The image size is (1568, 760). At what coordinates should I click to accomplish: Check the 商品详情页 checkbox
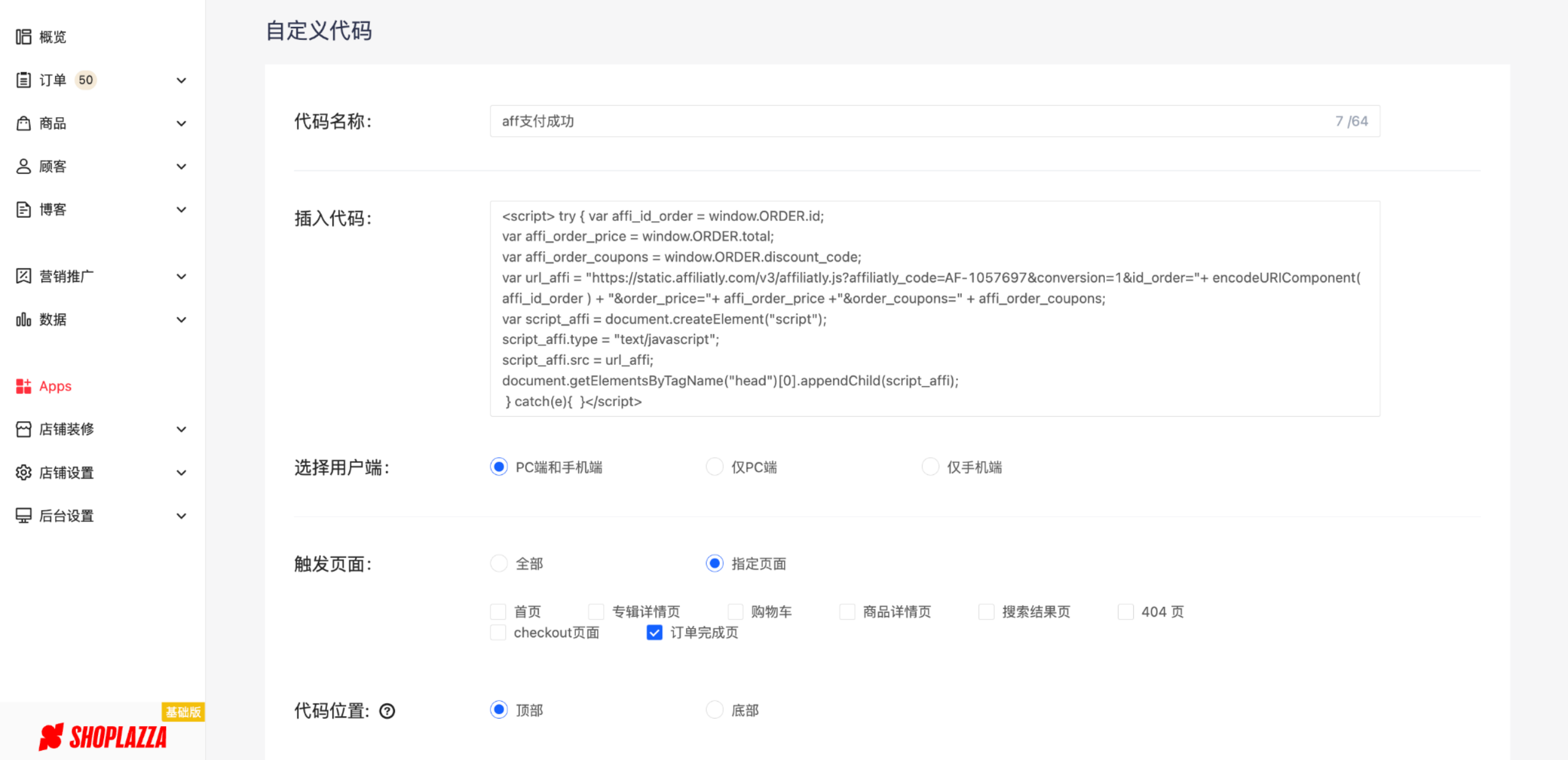(847, 612)
